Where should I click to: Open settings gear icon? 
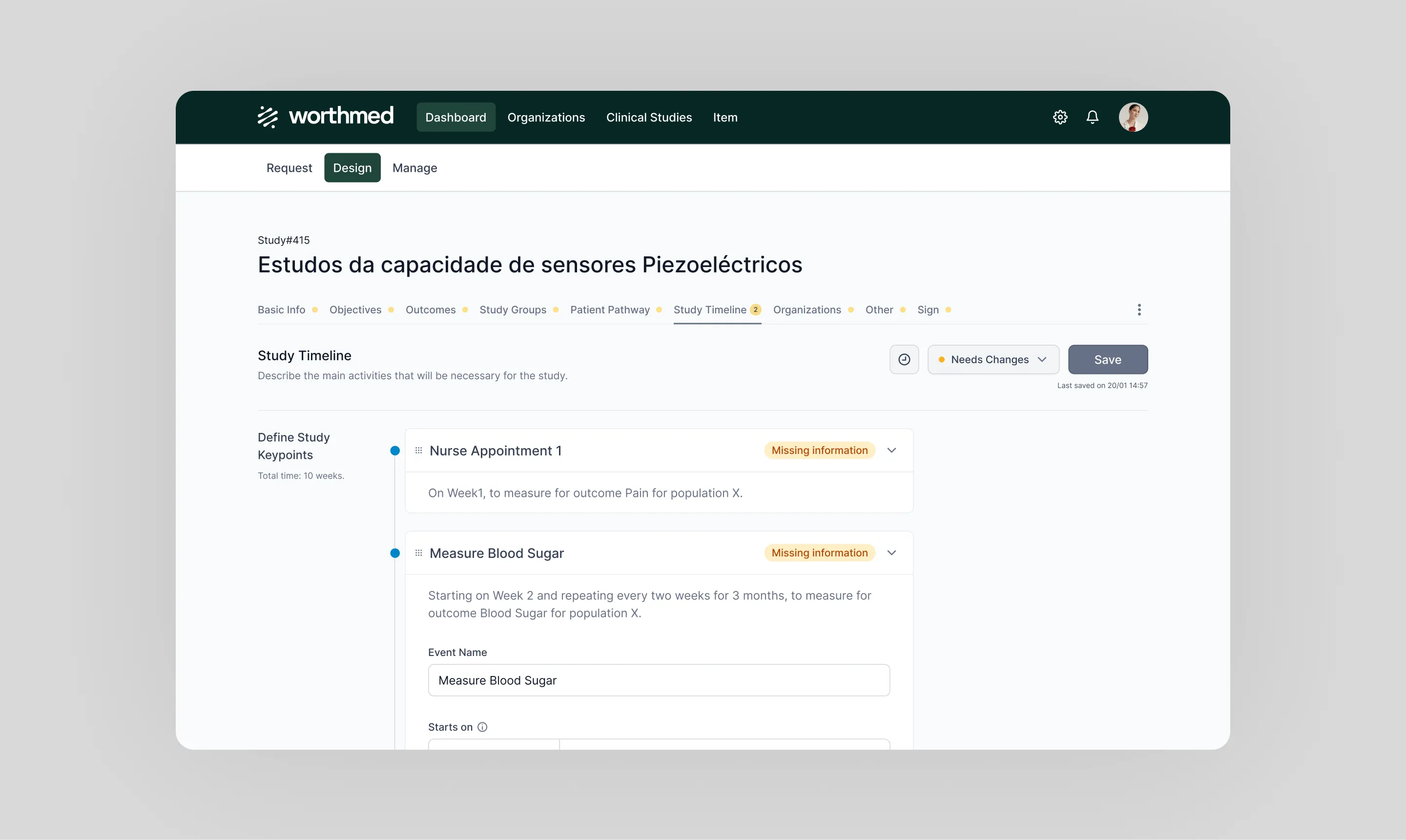(x=1059, y=117)
